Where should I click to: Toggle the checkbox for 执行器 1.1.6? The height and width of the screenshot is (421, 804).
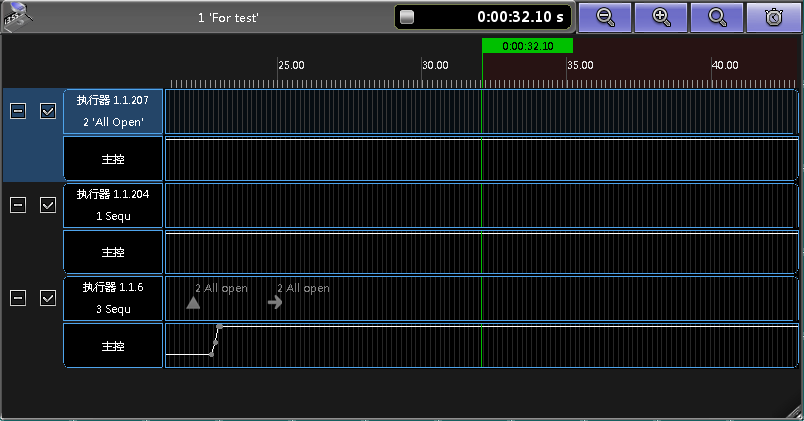[48, 298]
